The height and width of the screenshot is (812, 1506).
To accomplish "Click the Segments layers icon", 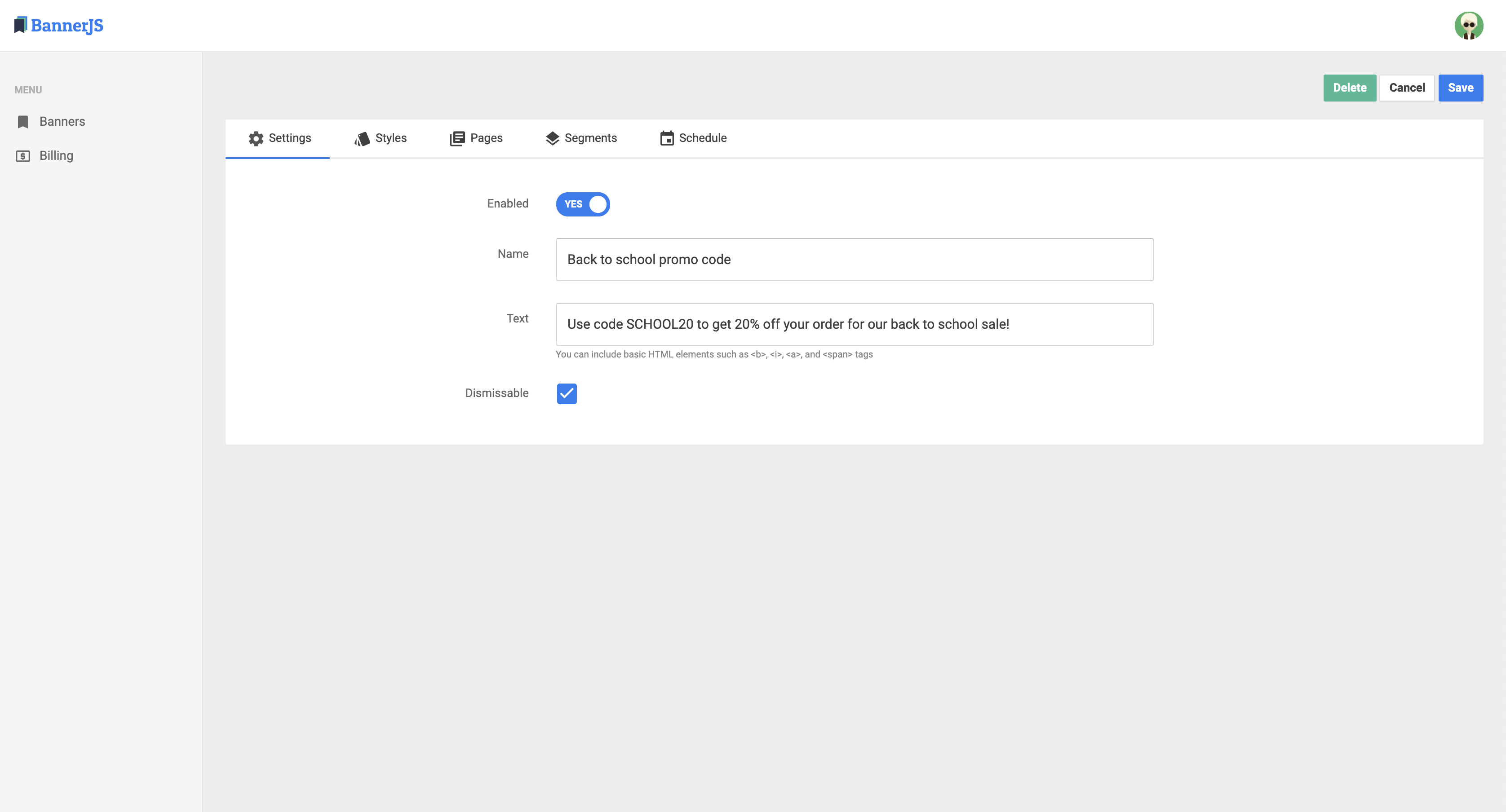I will click(x=552, y=138).
